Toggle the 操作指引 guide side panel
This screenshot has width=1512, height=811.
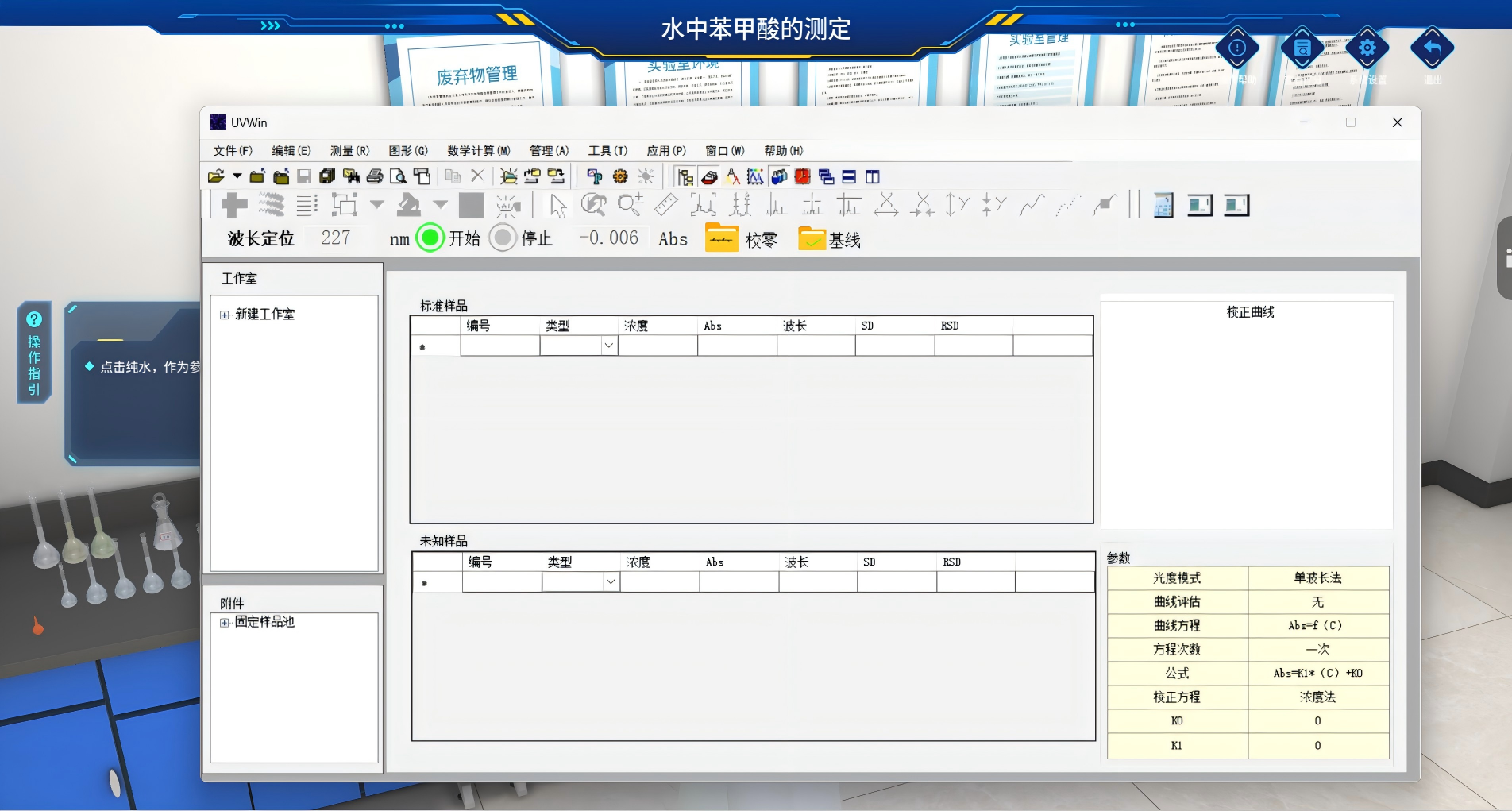(34, 353)
